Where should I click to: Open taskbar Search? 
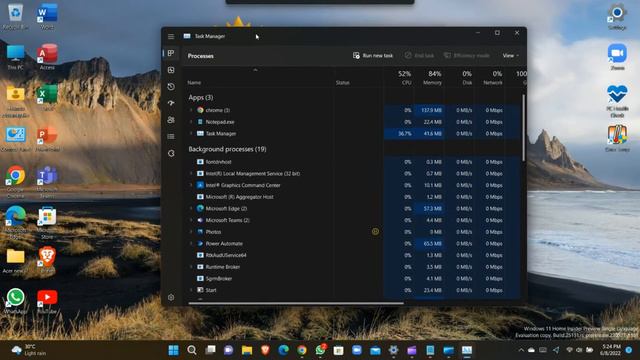click(192, 350)
